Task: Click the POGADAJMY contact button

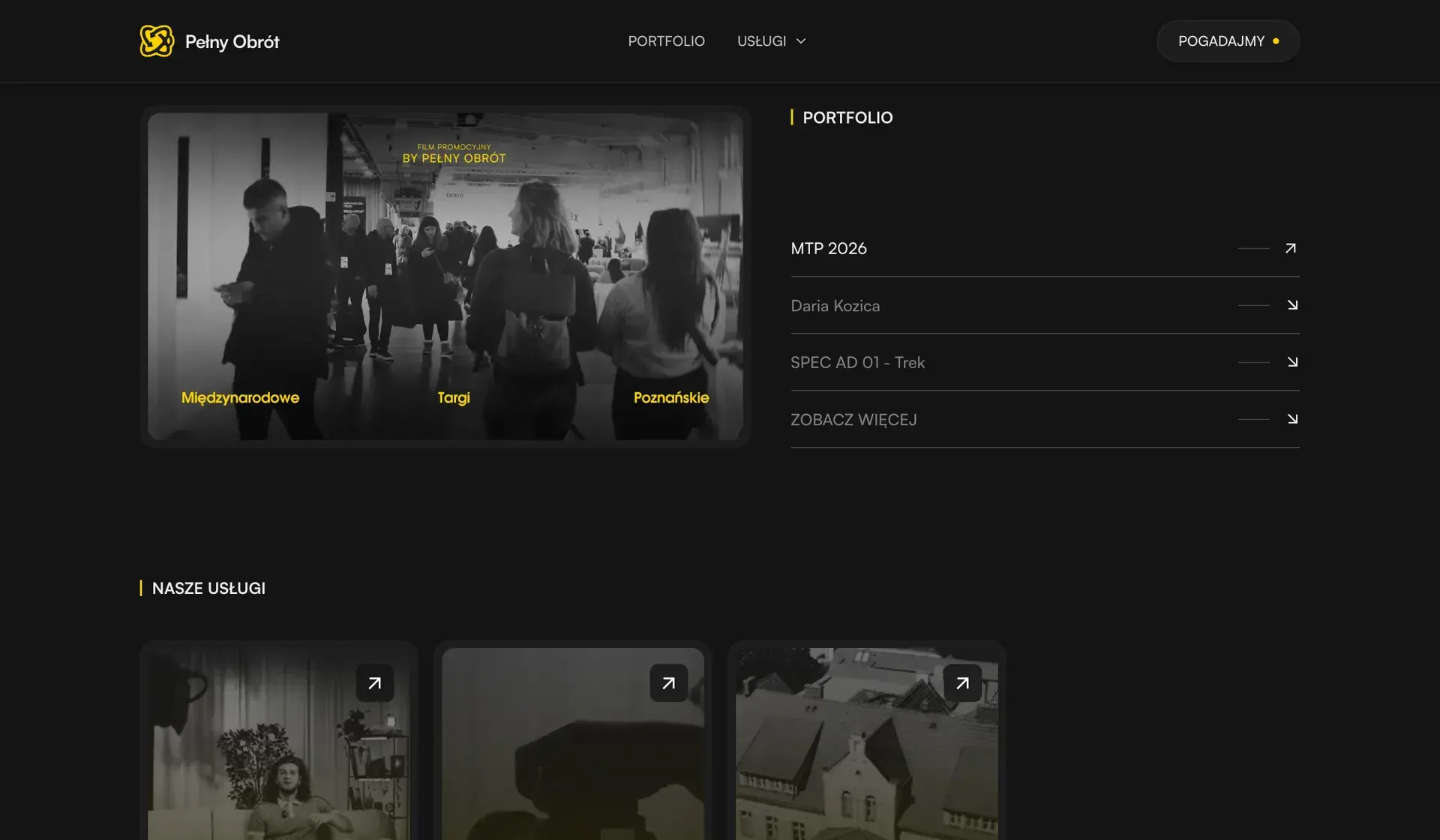Action: click(1228, 41)
